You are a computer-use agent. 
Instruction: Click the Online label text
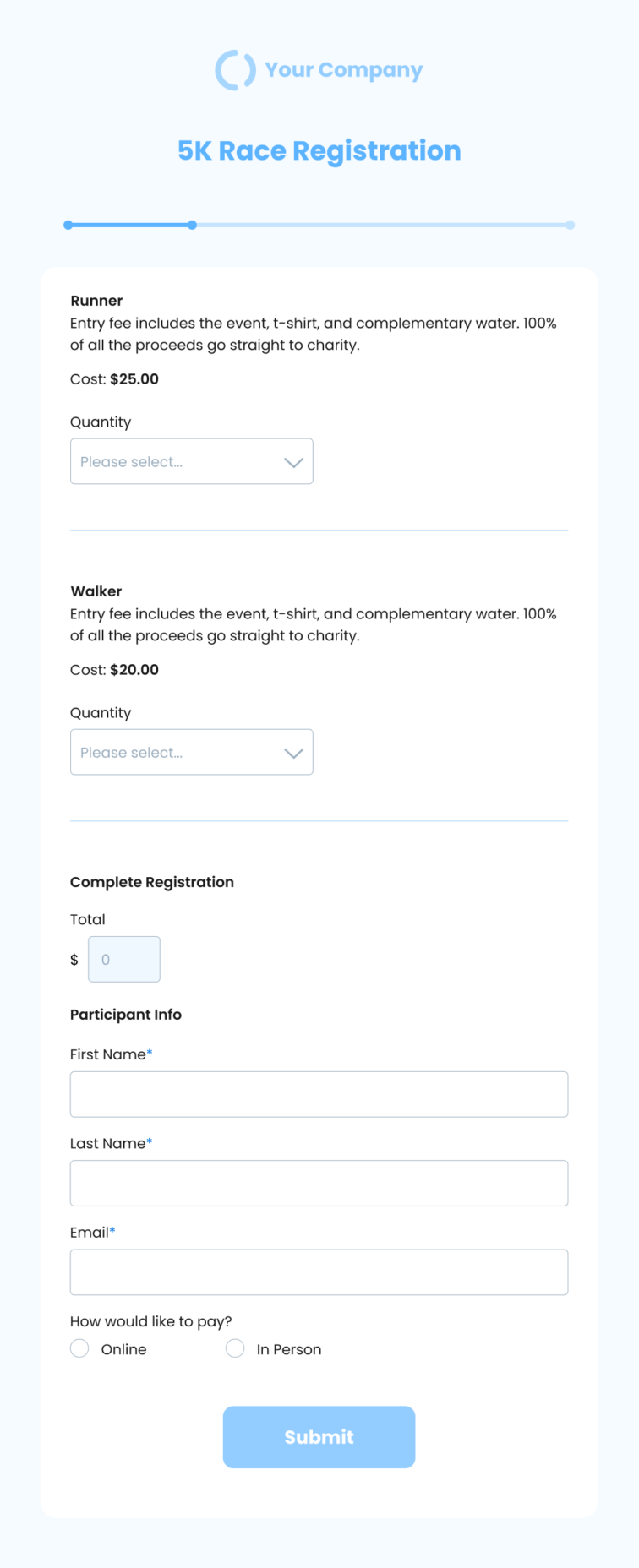tap(124, 1349)
